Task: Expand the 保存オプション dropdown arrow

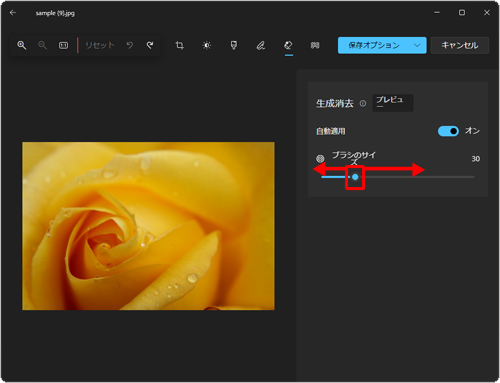Action: coord(417,45)
